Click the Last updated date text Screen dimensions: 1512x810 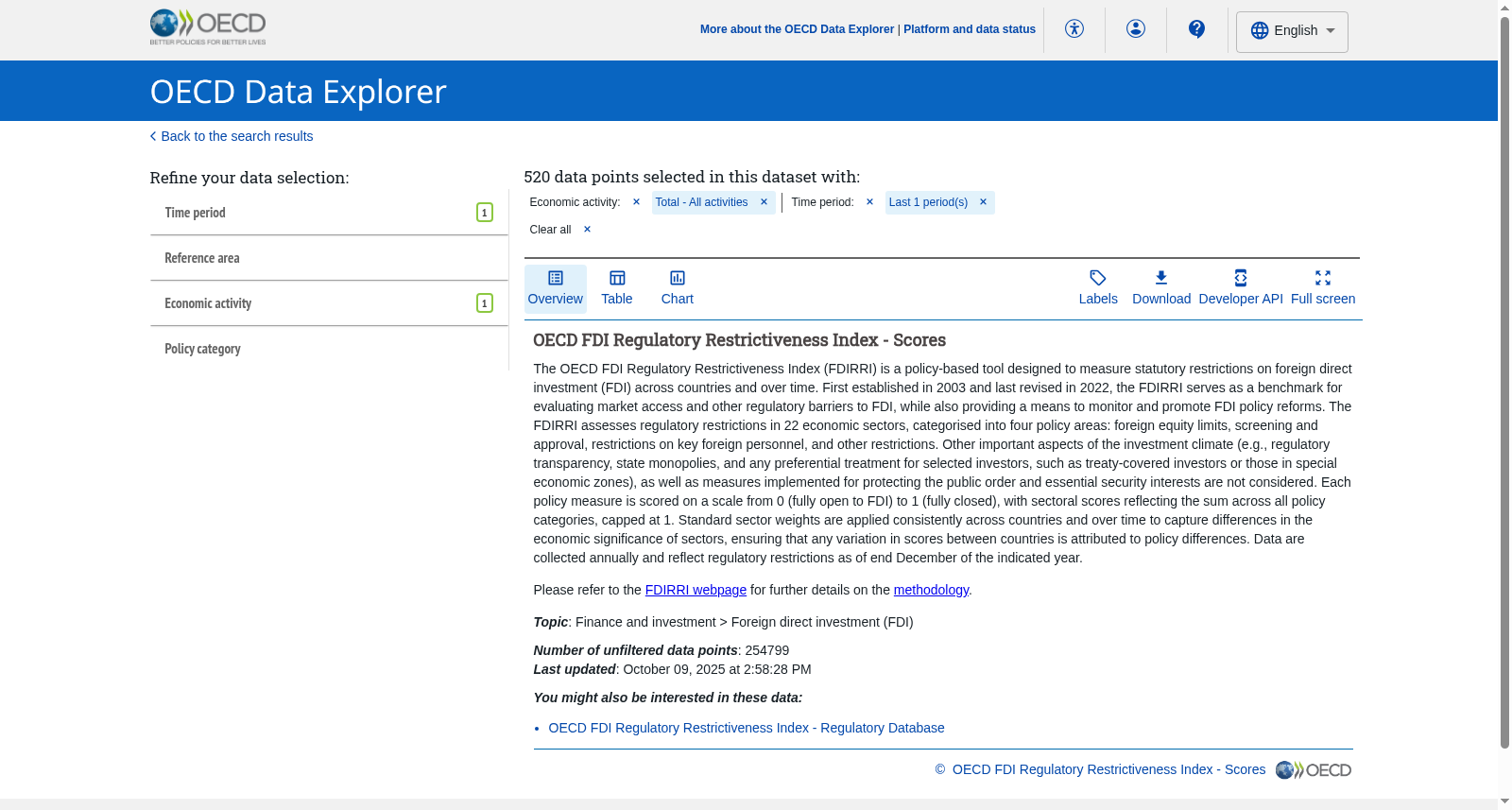click(672, 669)
